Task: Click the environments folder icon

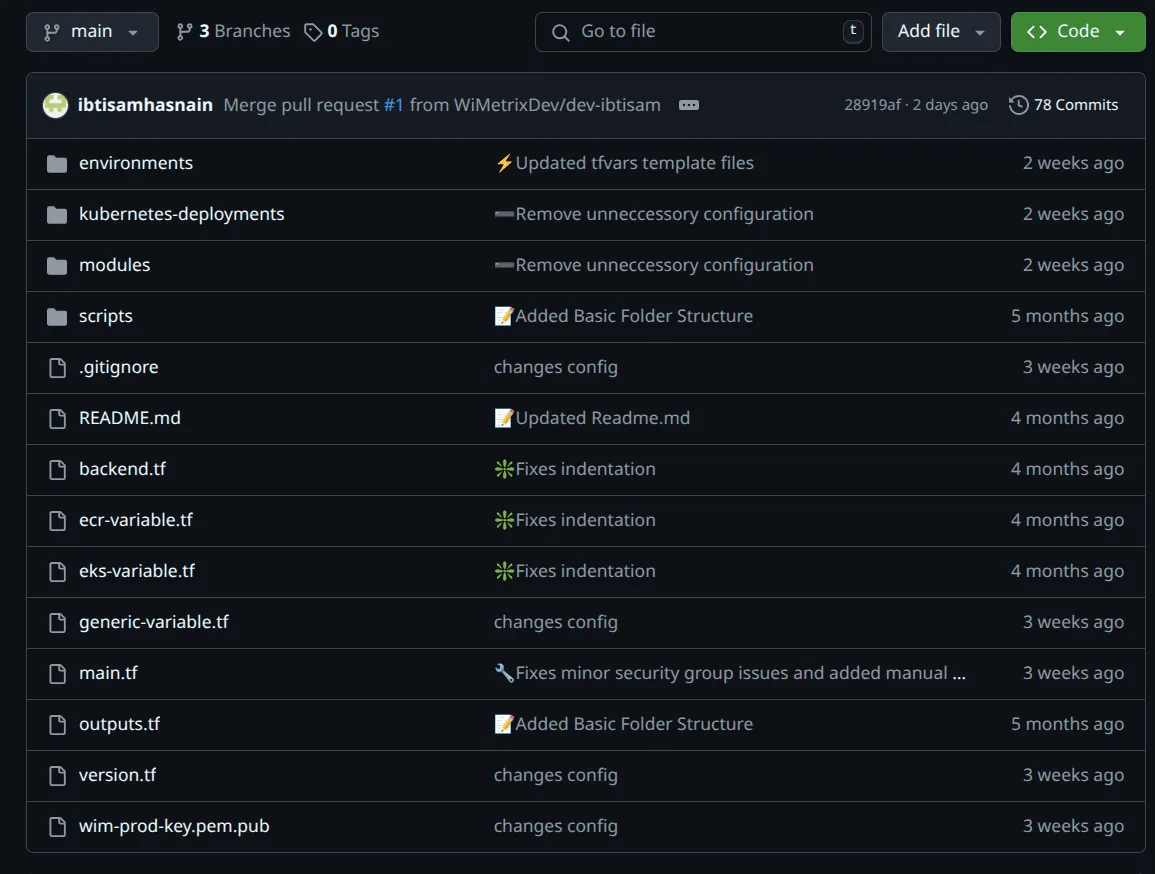Action: pos(56,163)
